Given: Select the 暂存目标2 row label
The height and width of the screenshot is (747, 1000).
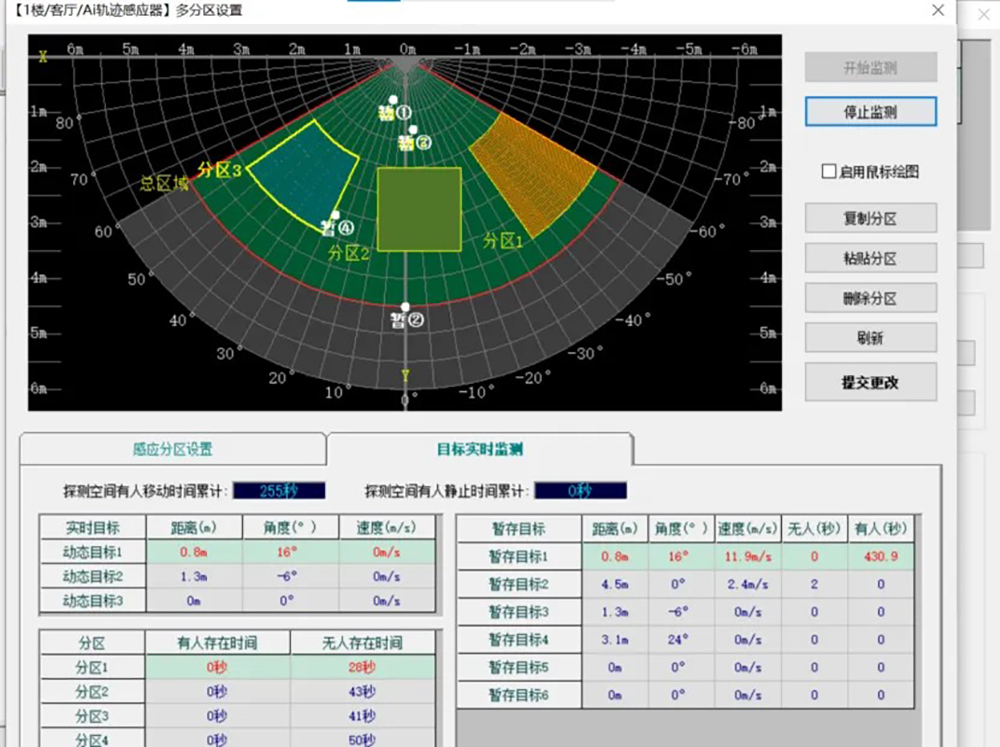Looking at the screenshot, I should (x=518, y=584).
